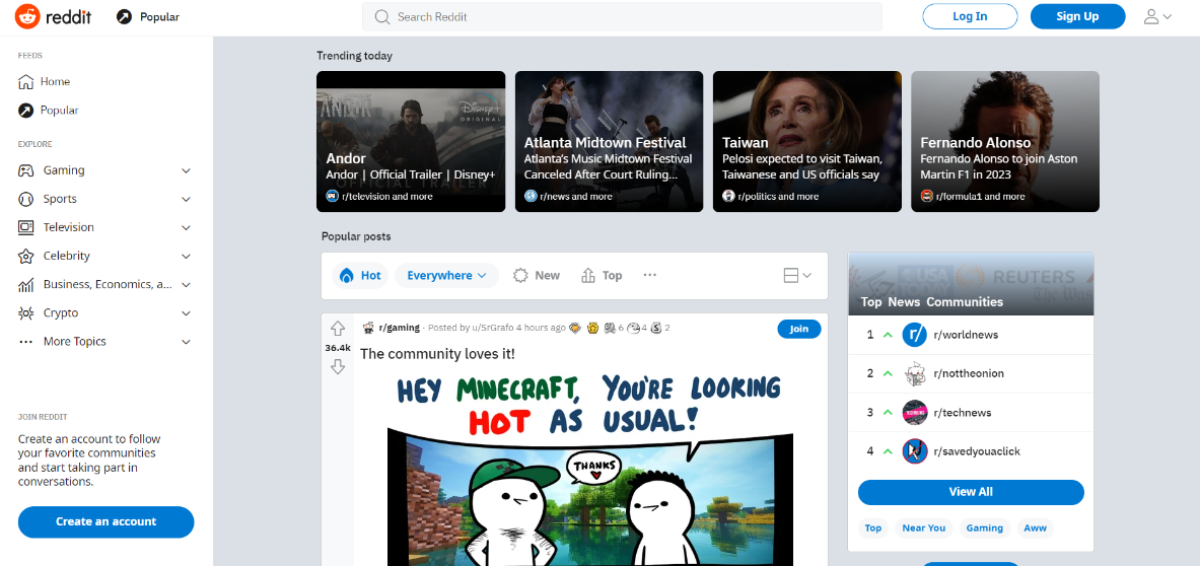Expand the Television topic chevron
The image size is (1200, 566).
click(186, 228)
